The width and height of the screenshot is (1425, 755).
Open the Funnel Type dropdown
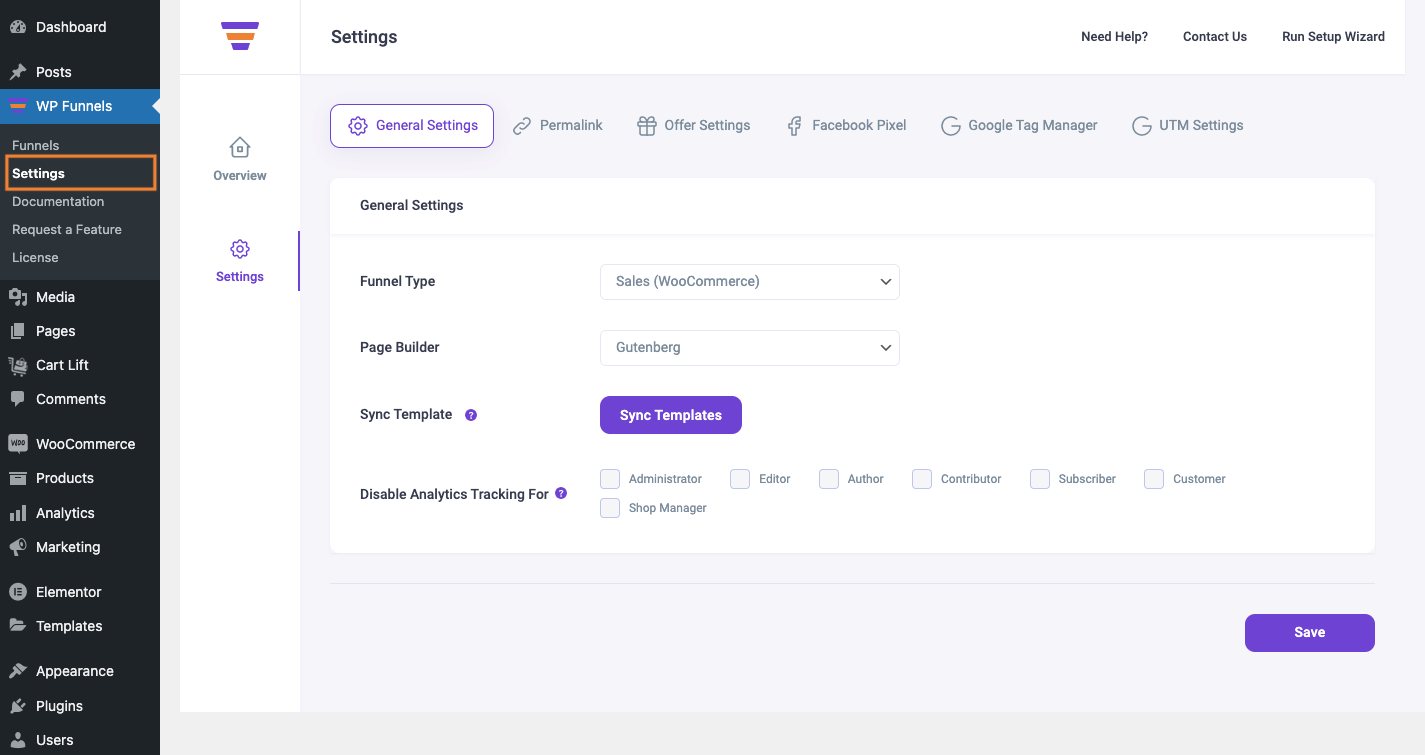(x=750, y=282)
